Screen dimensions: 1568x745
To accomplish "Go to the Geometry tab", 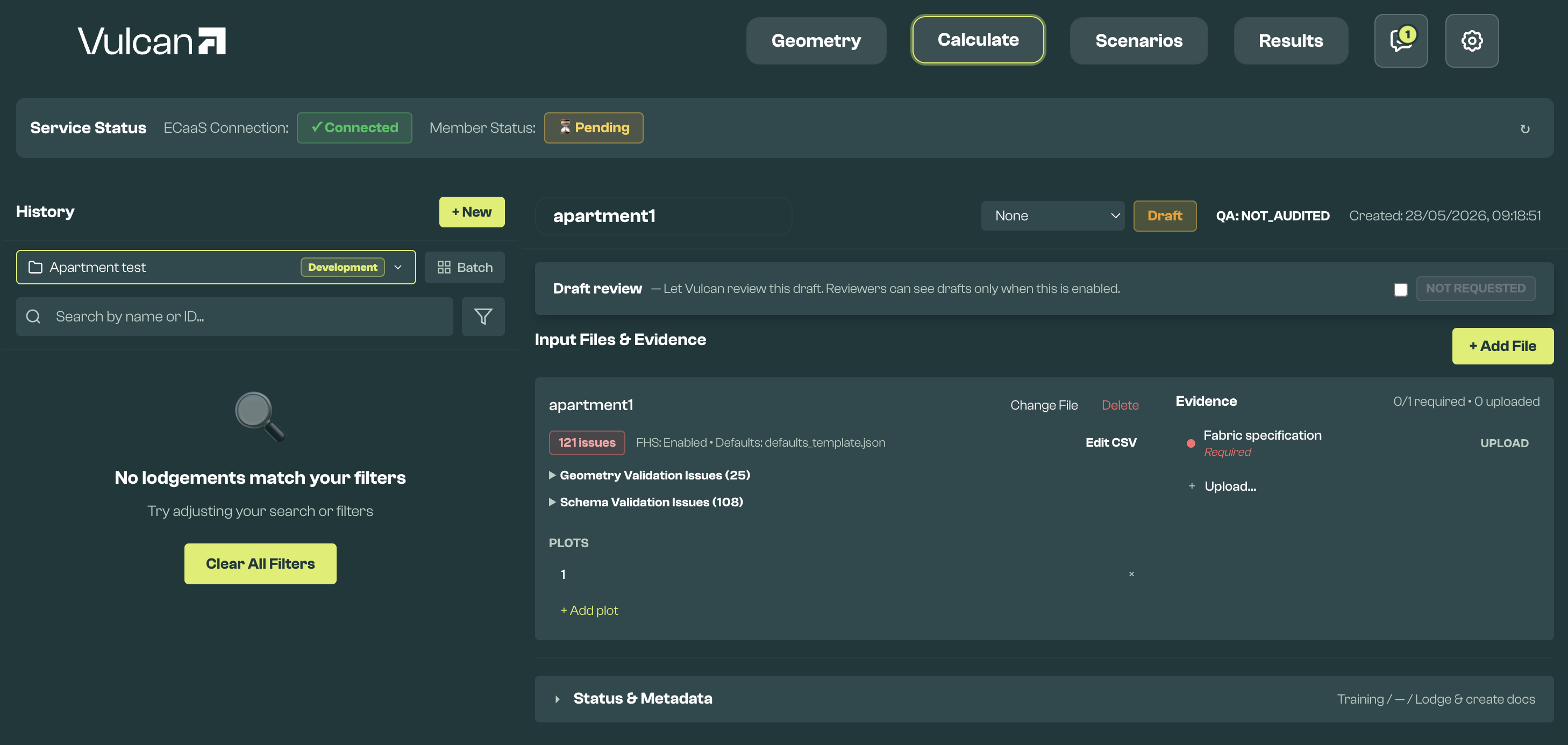I will point(816,41).
